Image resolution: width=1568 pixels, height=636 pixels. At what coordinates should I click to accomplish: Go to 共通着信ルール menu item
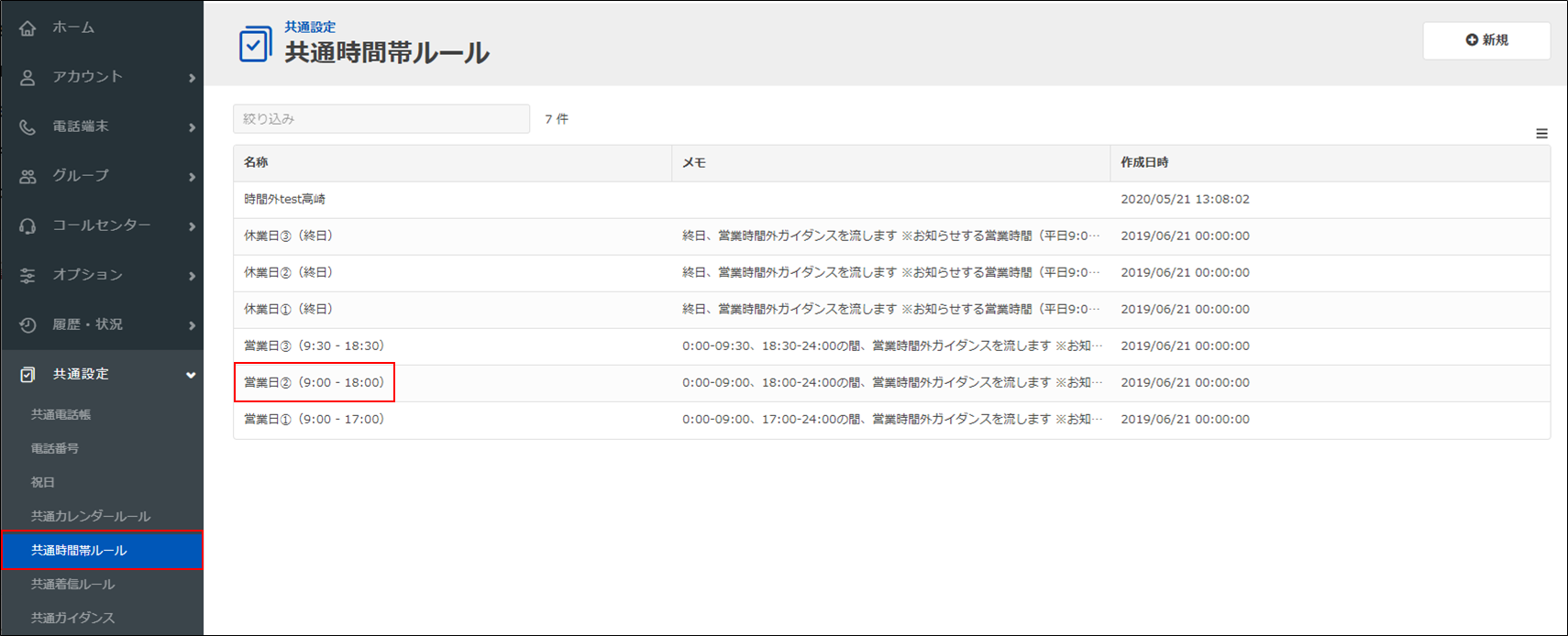[x=72, y=584]
